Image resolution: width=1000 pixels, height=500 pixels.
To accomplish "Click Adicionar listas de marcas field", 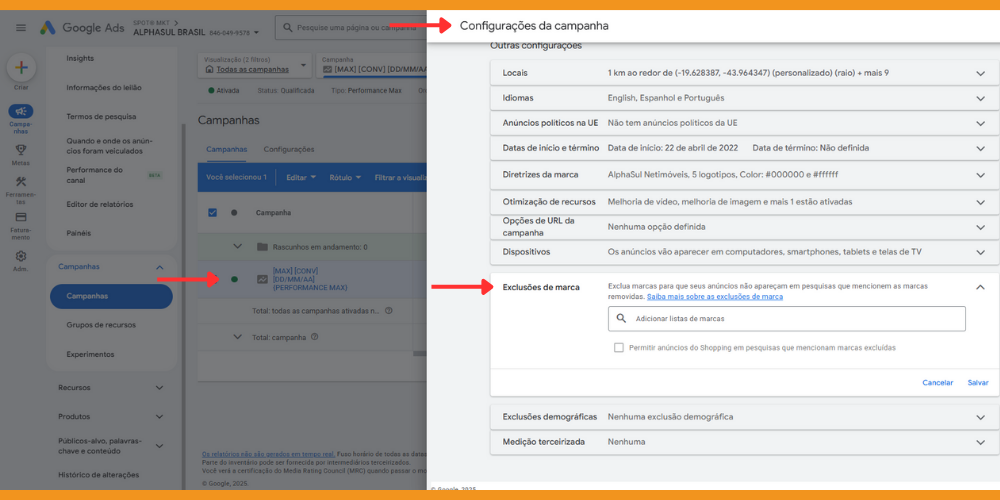I will pos(786,318).
